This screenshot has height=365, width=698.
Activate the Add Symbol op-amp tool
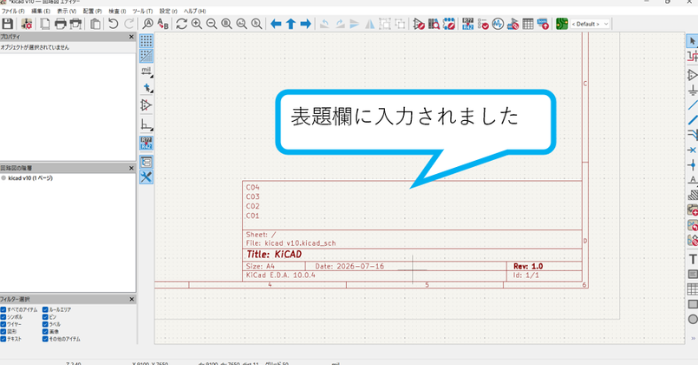point(692,75)
